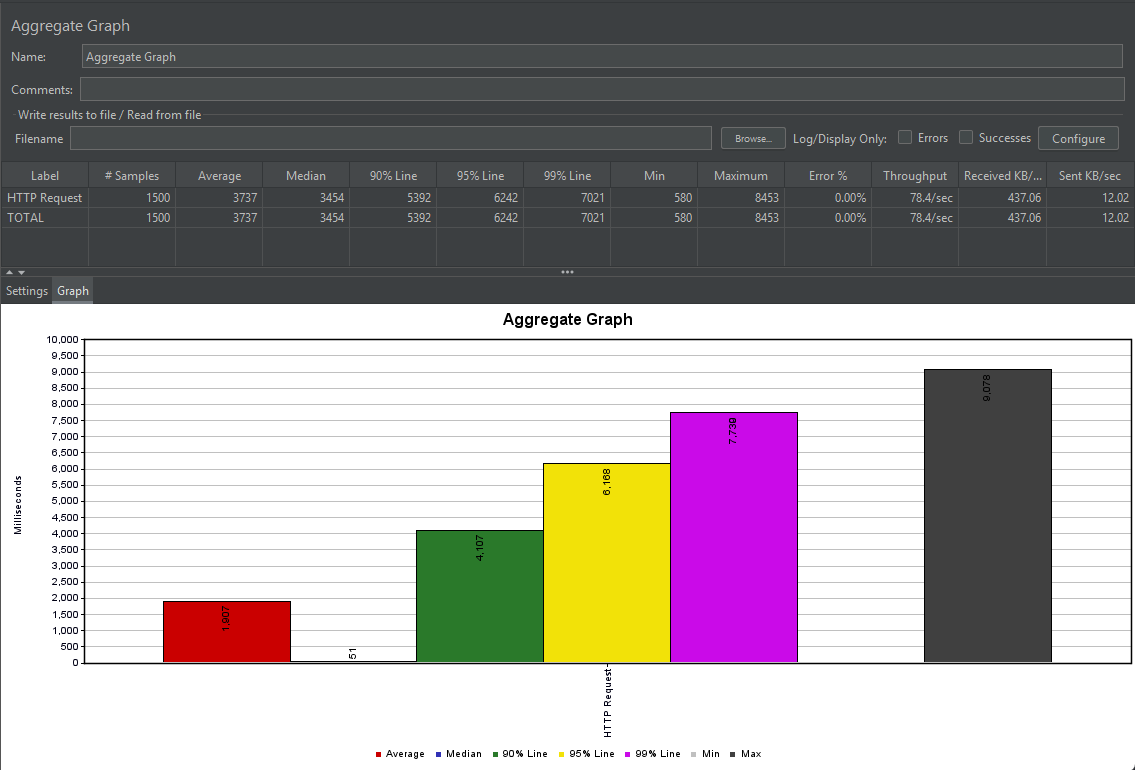
Task: Select the Graph tab
Action: tap(72, 291)
